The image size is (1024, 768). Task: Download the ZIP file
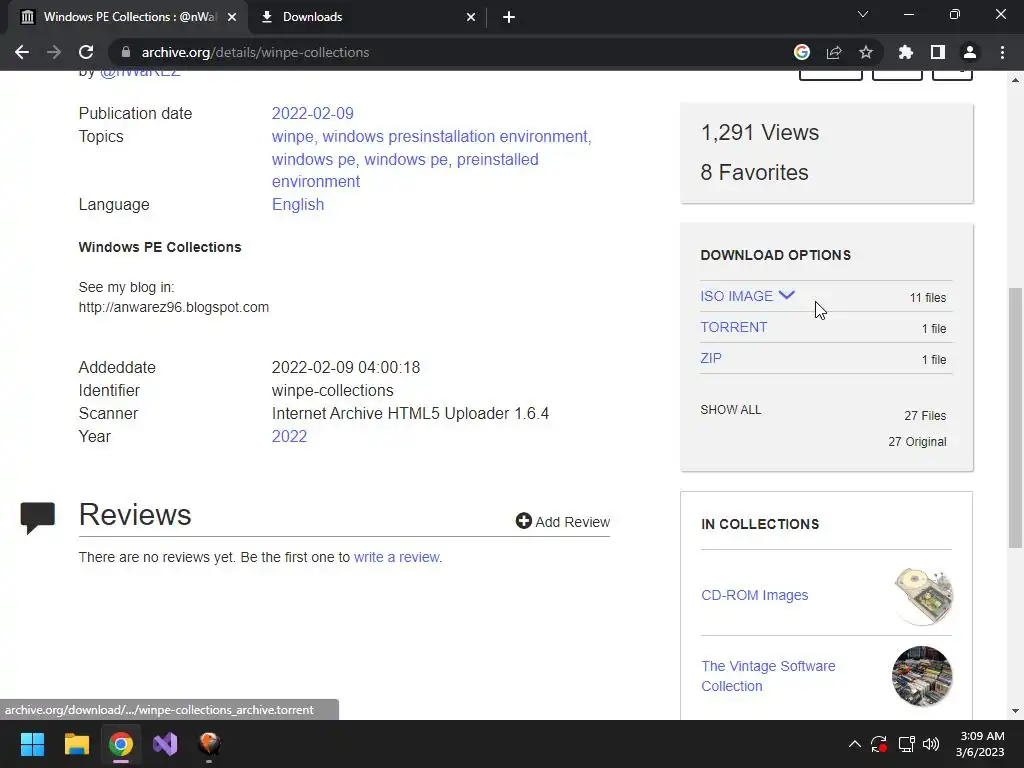(x=711, y=358)
